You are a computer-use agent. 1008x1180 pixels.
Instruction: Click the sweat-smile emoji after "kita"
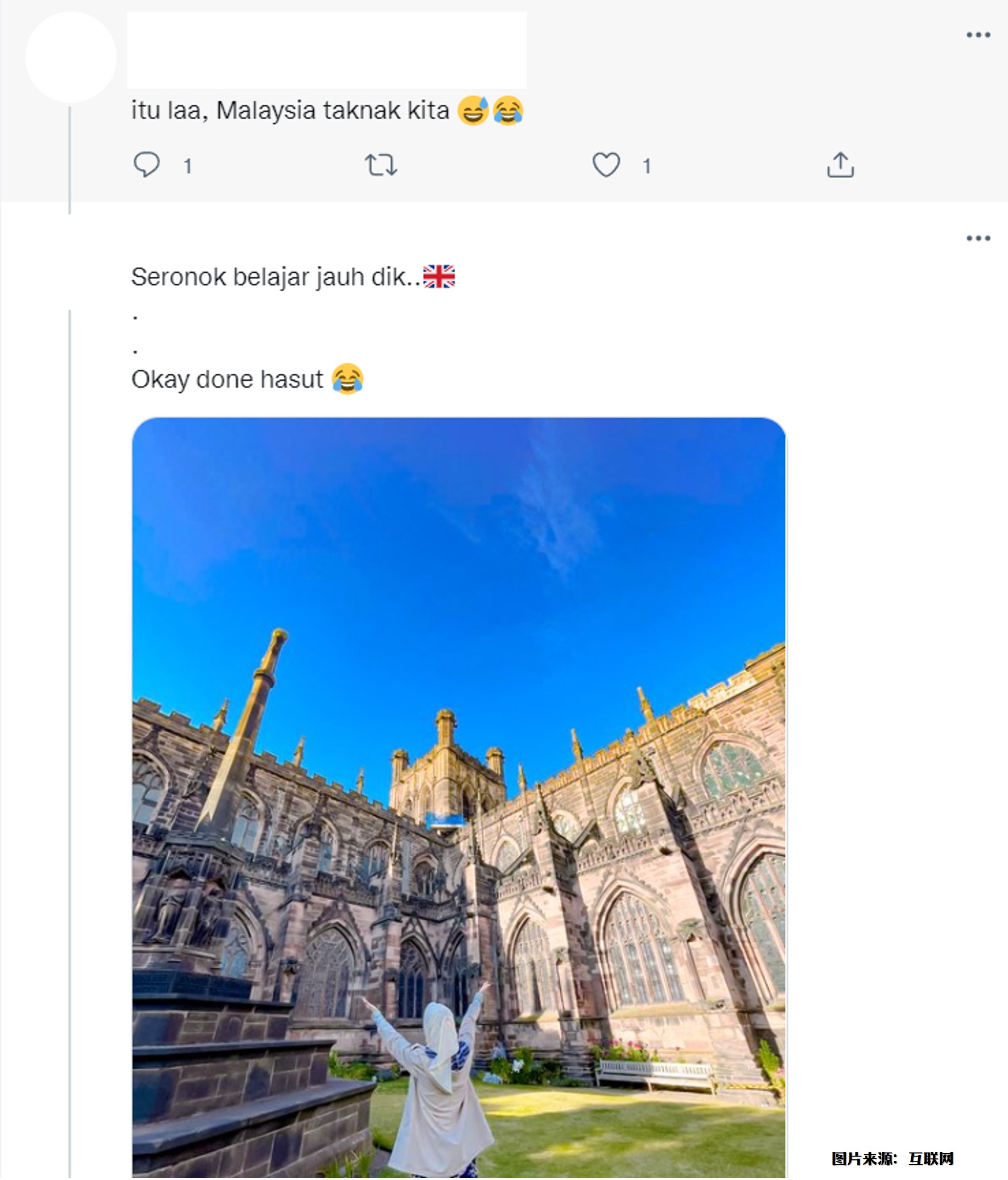pyautogui.click(x=473, y=110)
